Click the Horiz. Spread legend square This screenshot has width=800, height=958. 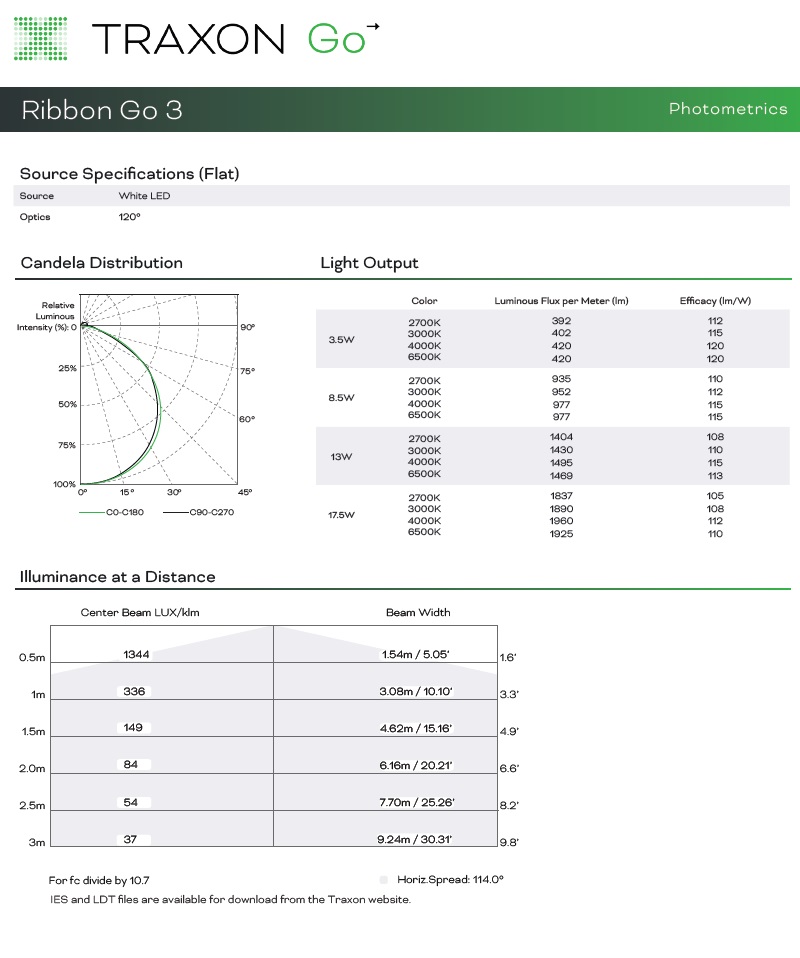pyautogui.click(x=383, y=880)
